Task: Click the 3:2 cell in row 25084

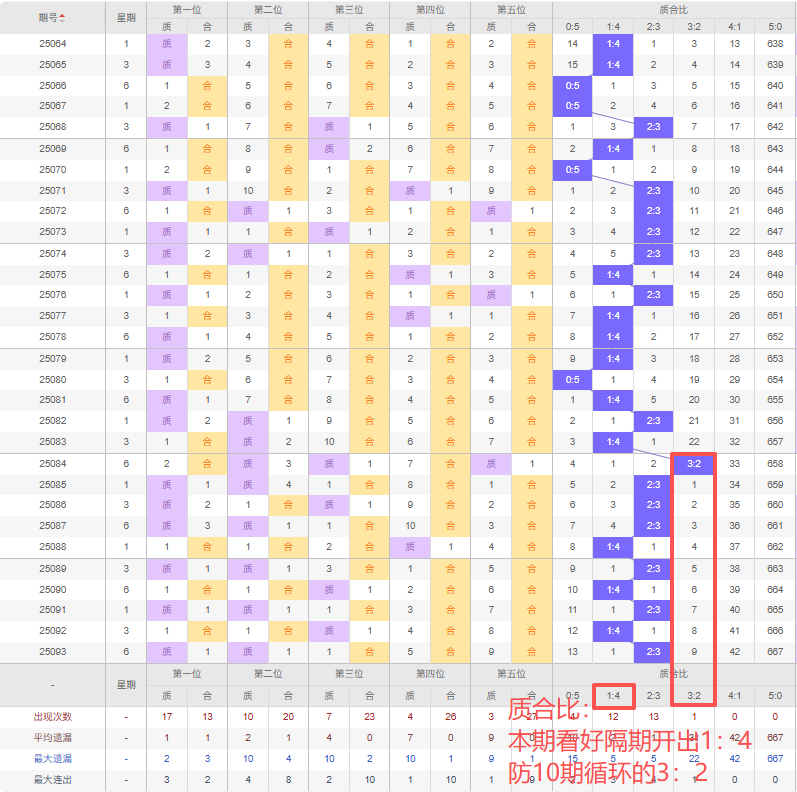Action: pyautogui.click(x=694, y=464)
